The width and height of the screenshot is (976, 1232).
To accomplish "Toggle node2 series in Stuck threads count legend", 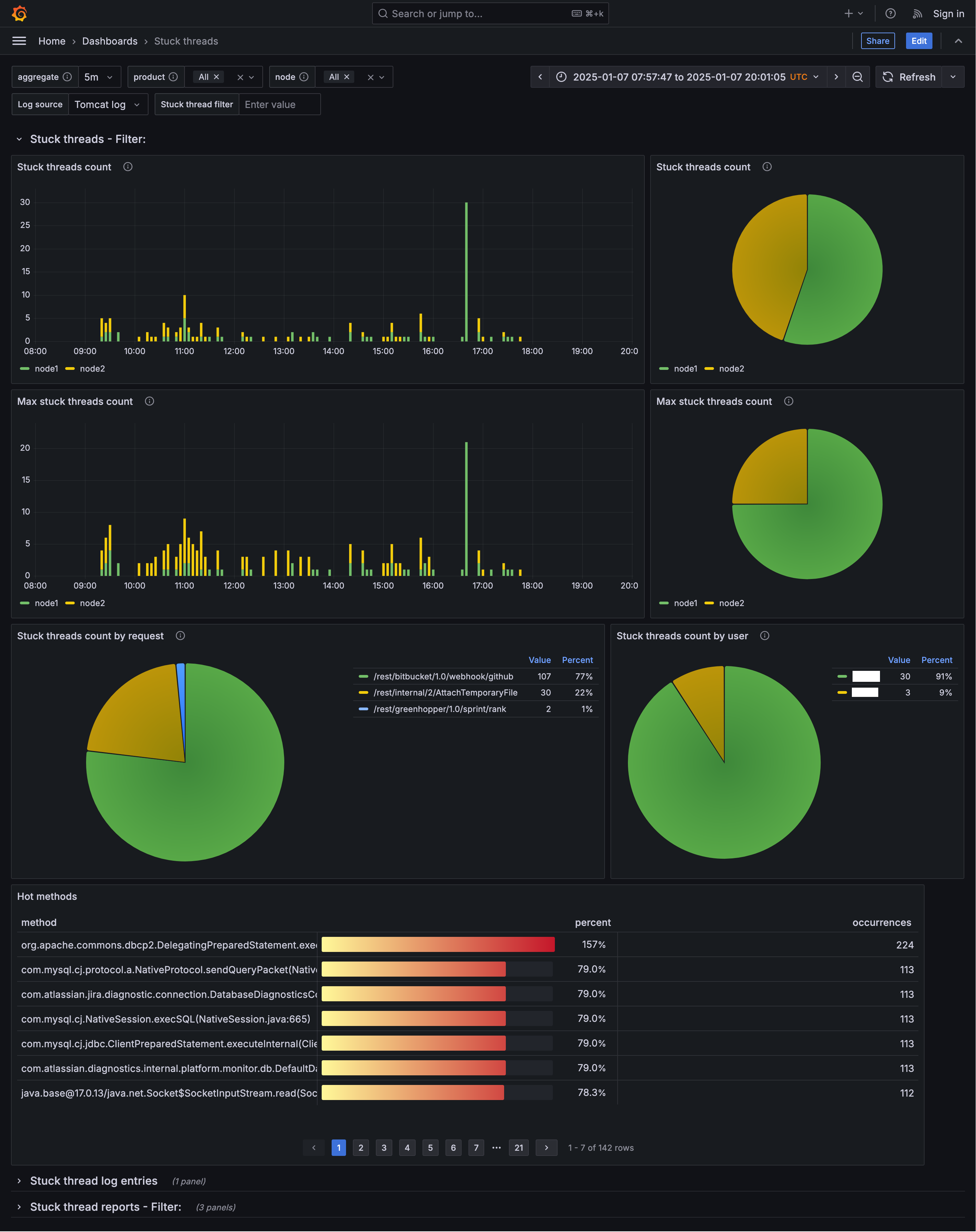I will coord(92,369).
